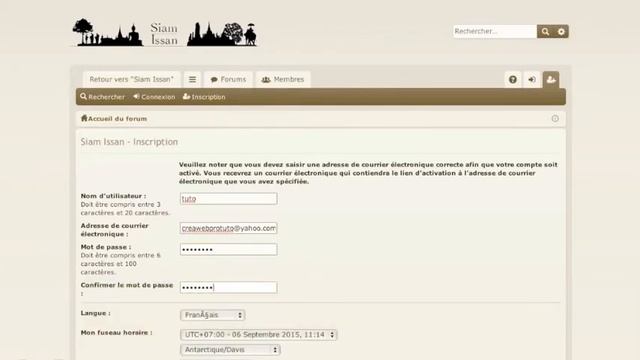Click Rechercher in the brown navbar
640x360 pixels.
click(x=102, y=97)
